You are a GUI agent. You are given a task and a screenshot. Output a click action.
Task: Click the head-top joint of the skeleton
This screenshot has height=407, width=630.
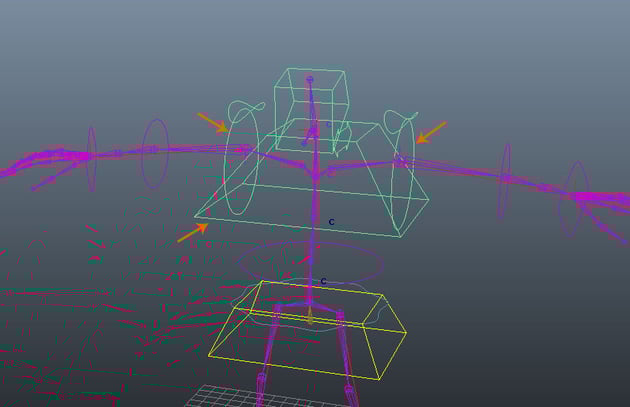[309, 80]
